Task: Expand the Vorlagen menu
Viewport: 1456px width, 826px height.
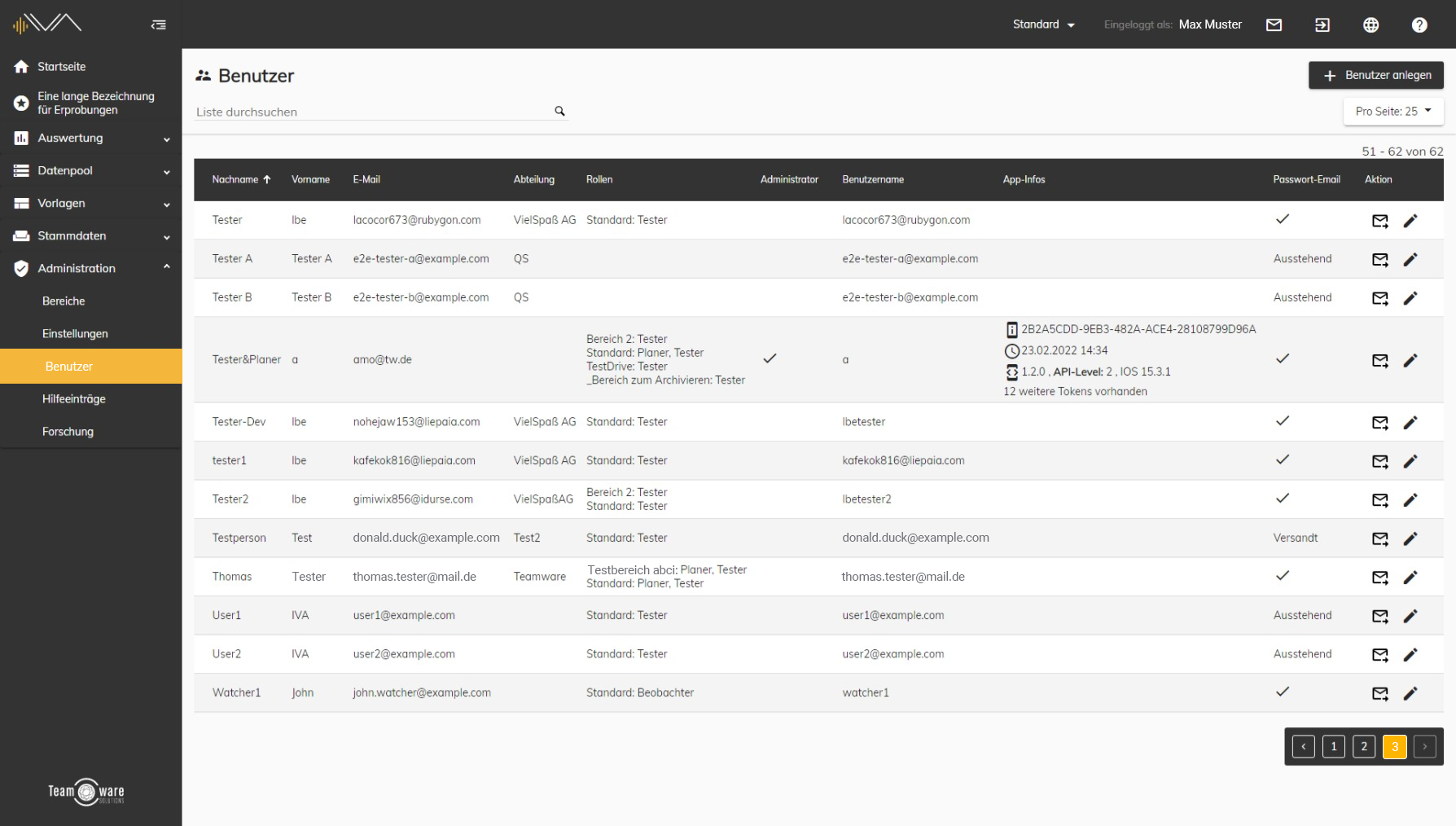Action: (91, 204)
